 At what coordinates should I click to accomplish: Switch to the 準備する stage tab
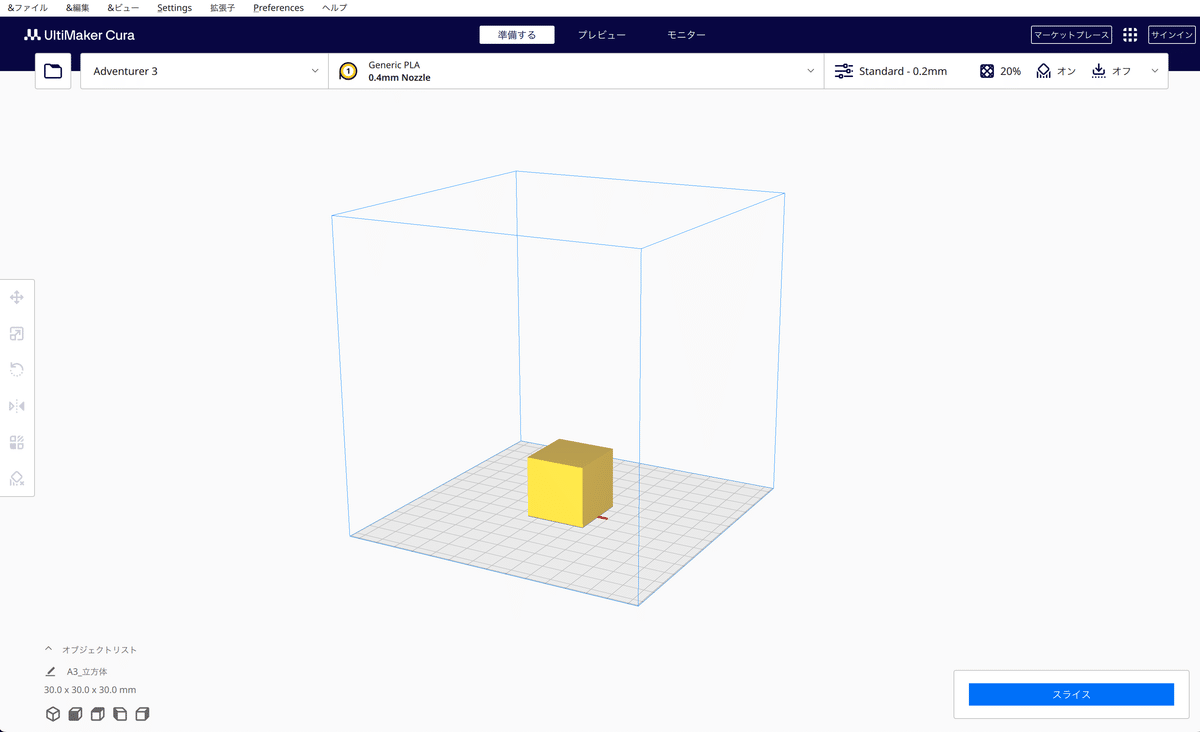[517, 35]
